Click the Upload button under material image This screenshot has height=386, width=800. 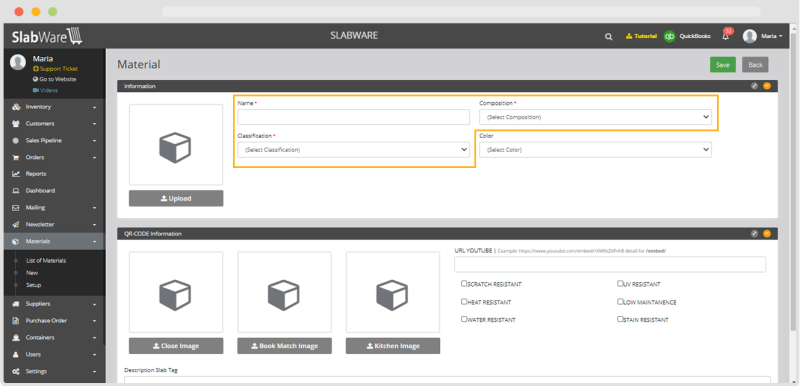176,198
